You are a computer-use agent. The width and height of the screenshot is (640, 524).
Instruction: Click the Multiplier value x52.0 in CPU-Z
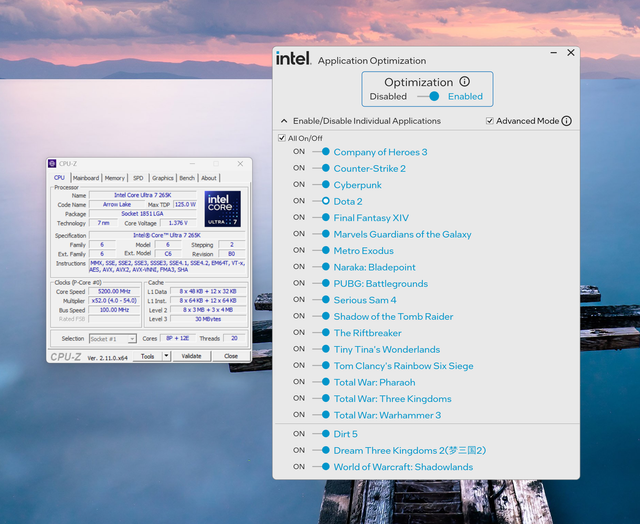114,301
